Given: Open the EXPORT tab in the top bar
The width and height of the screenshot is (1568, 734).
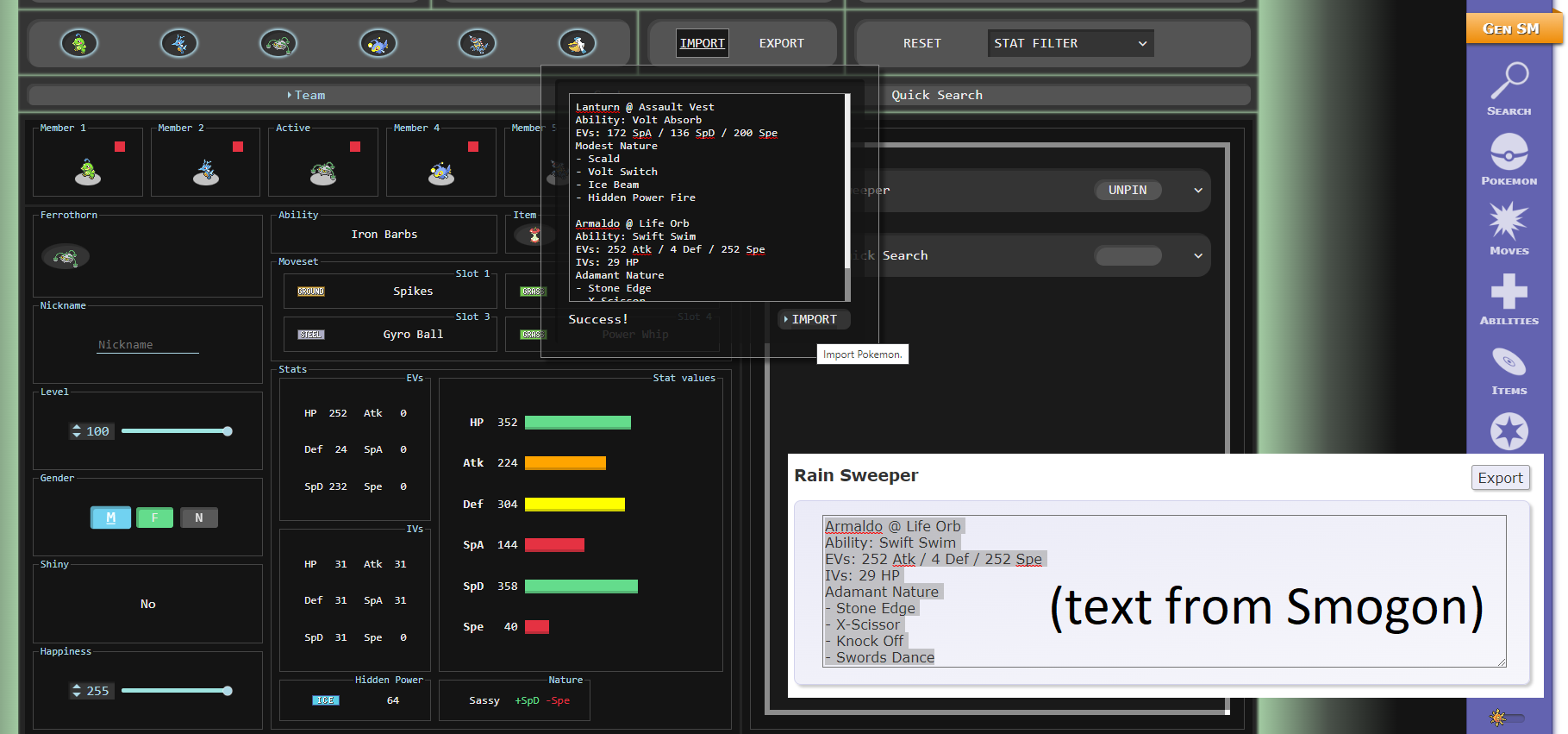Looking at the screenshot, I should 782,43.
